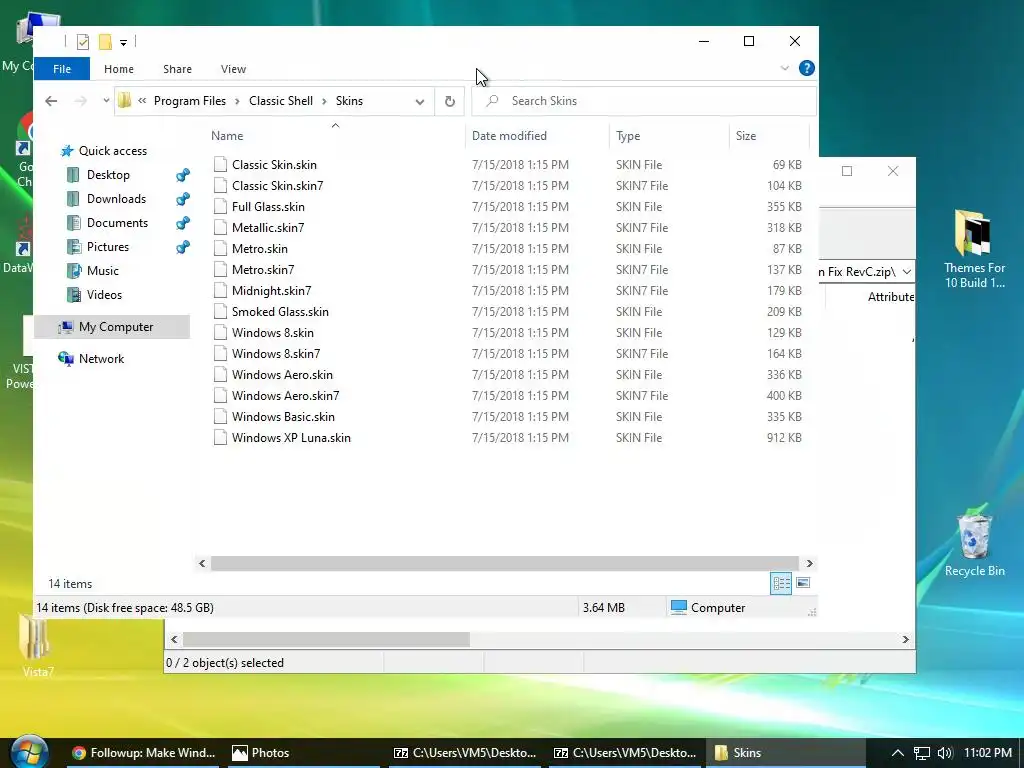Open Help with the blue question mark icon

pyautogui.click(x=807, y=68)
